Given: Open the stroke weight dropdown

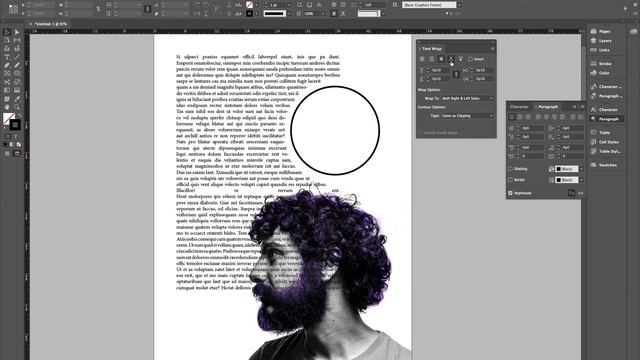Looking at the screenshot, I should pos(289,5).
